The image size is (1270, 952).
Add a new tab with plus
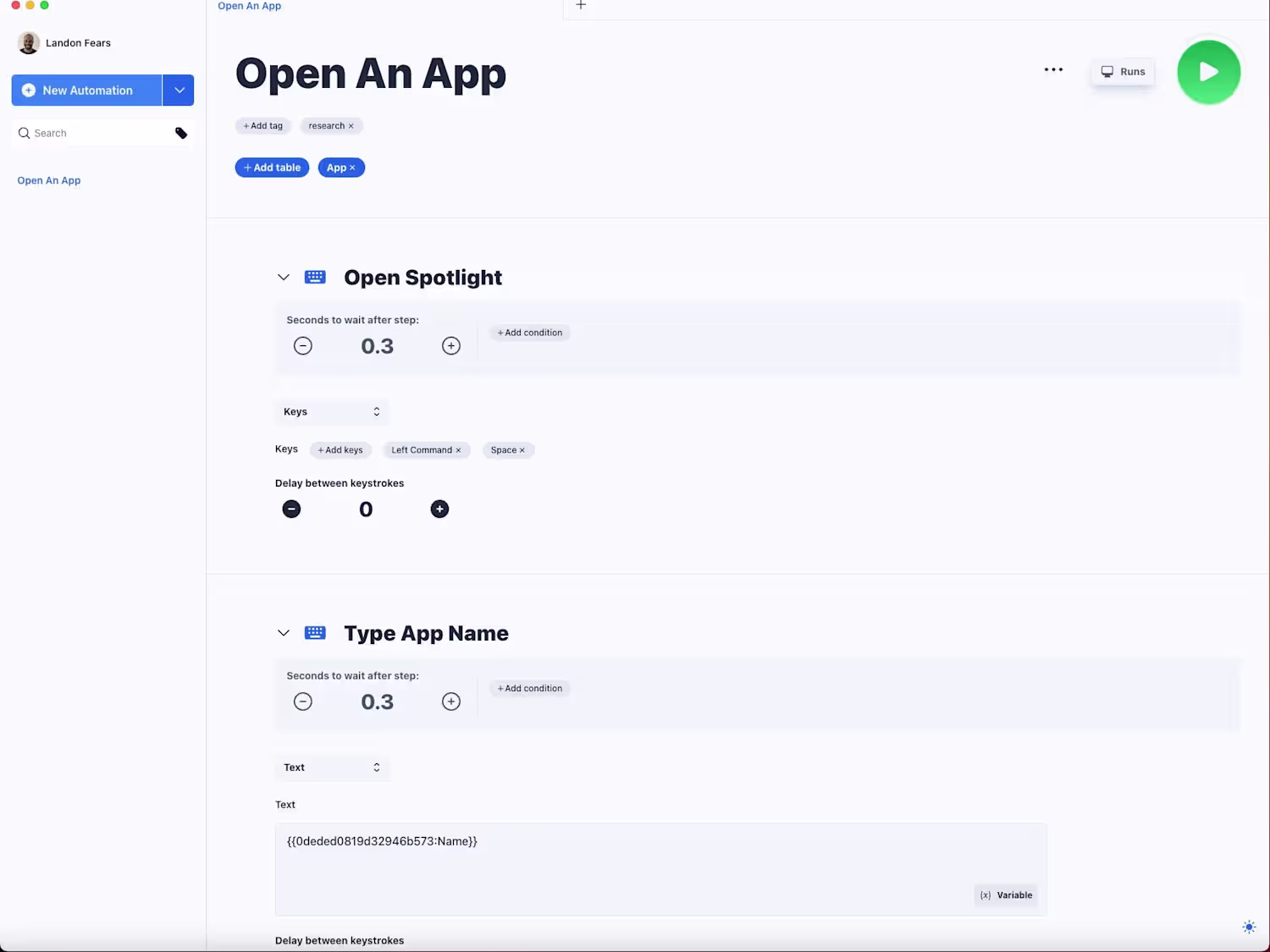(581, 5)
